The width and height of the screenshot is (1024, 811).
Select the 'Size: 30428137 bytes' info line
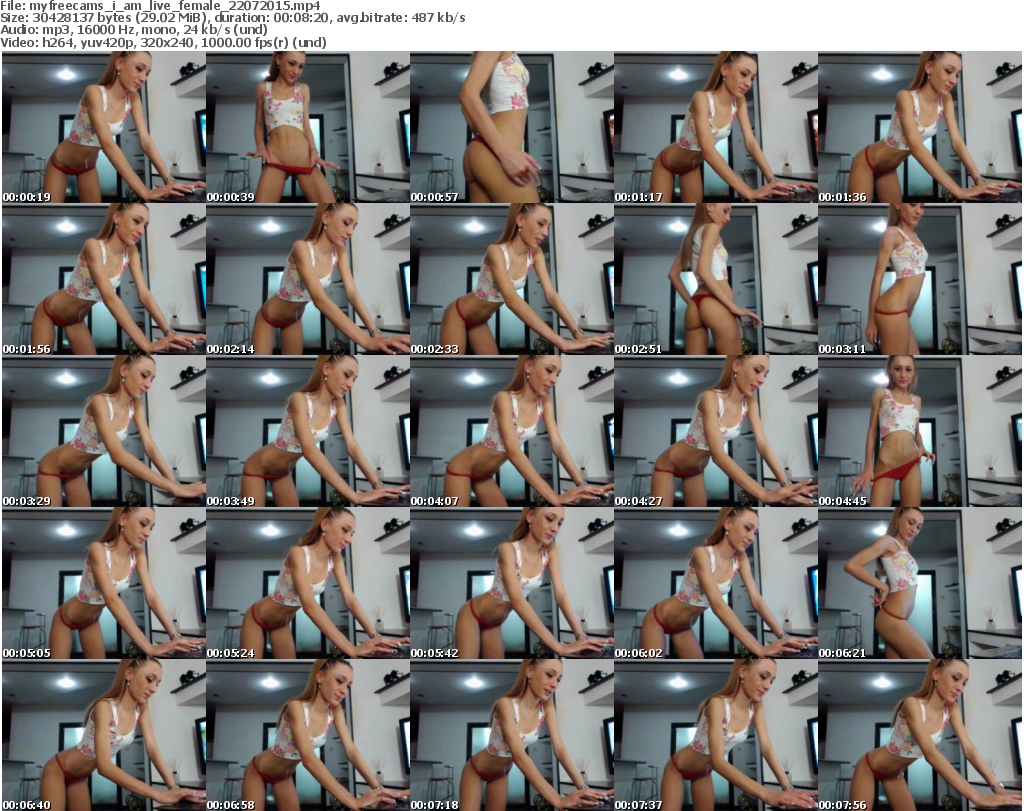233,18
